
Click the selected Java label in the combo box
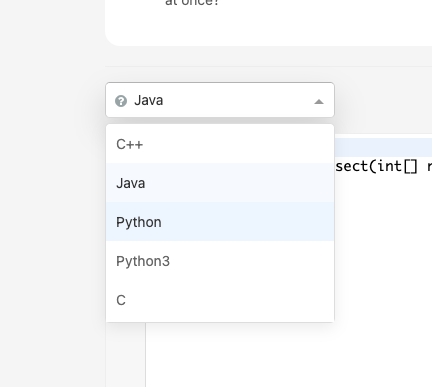[149, 100]
